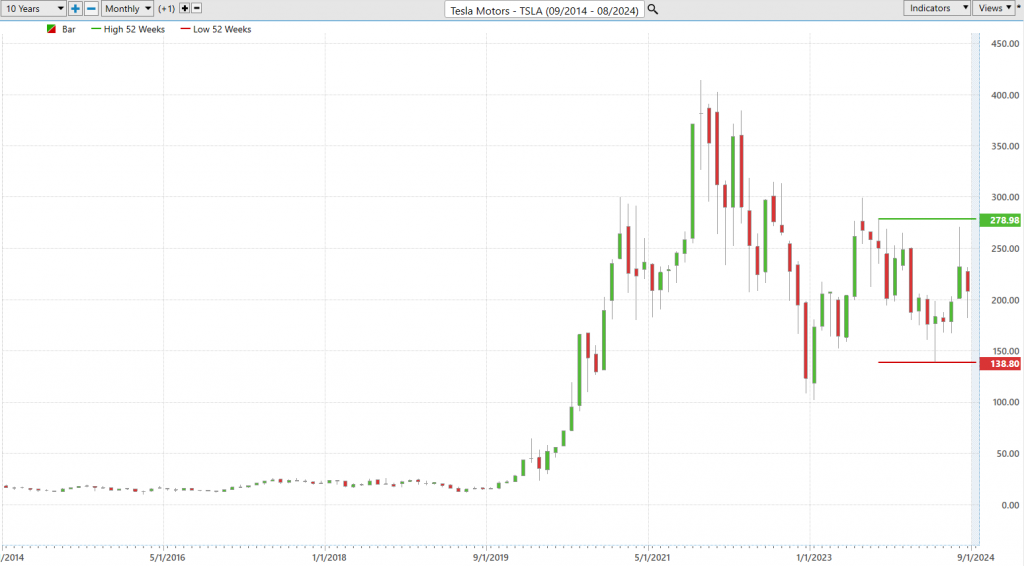
Task: Click the magnifier search icon
Action: 652,10
